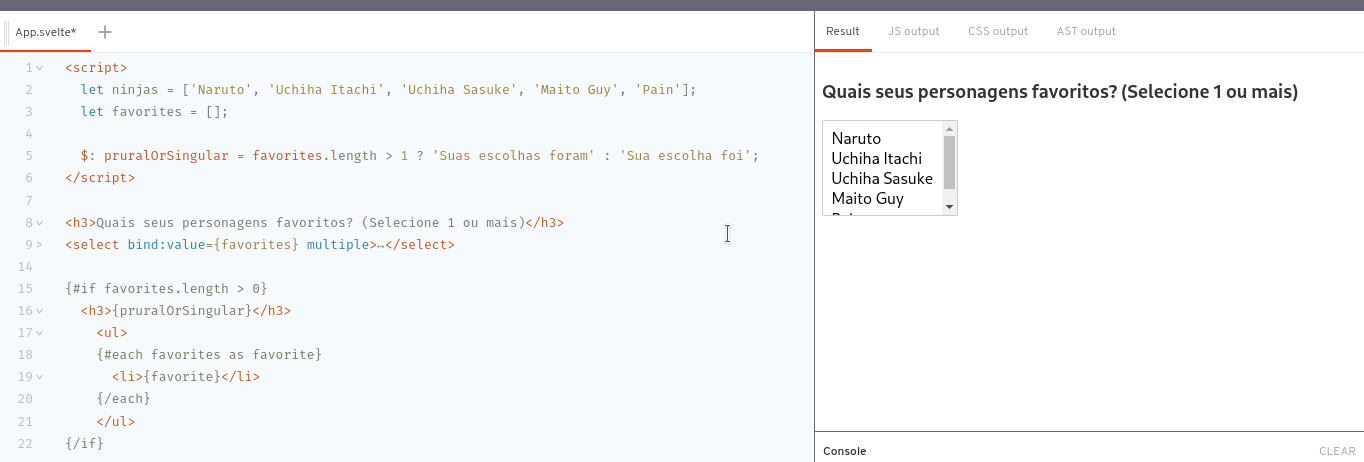Click the bind:value attribute on line 9
This screenshot has width=1364, height=462.
pyautogui.click(x=166, y=244)
